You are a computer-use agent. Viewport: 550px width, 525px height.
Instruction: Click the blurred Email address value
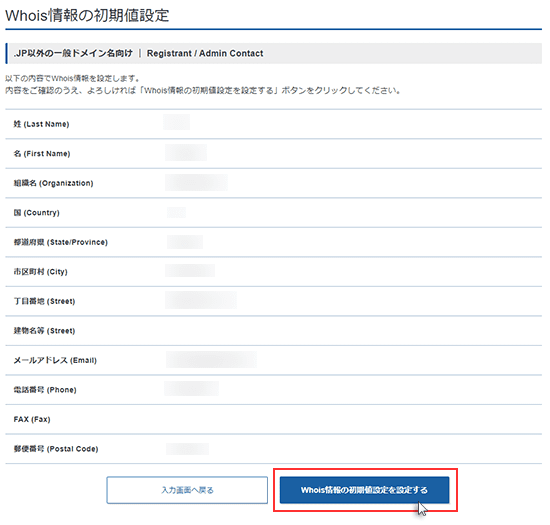point(211,359)
